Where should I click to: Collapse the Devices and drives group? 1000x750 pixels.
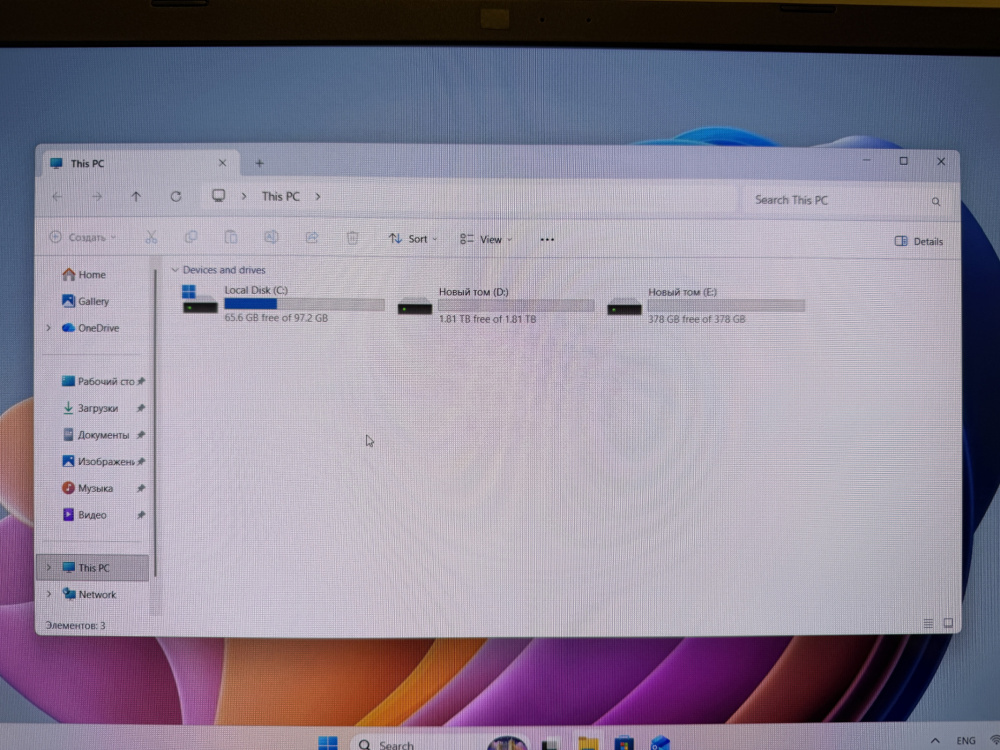176,270
